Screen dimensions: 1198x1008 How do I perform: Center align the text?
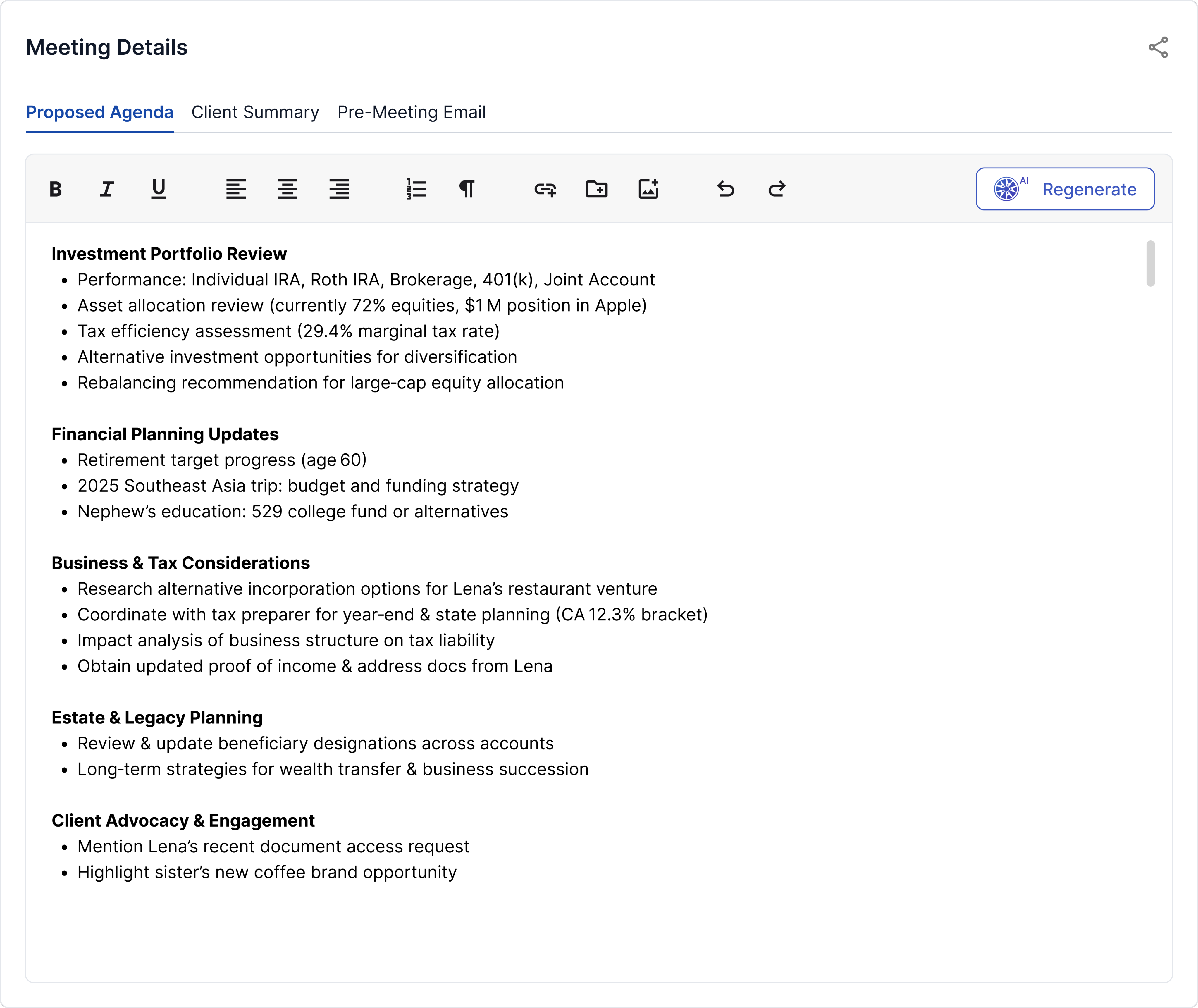pyautogui.click(x=287, y=189)
